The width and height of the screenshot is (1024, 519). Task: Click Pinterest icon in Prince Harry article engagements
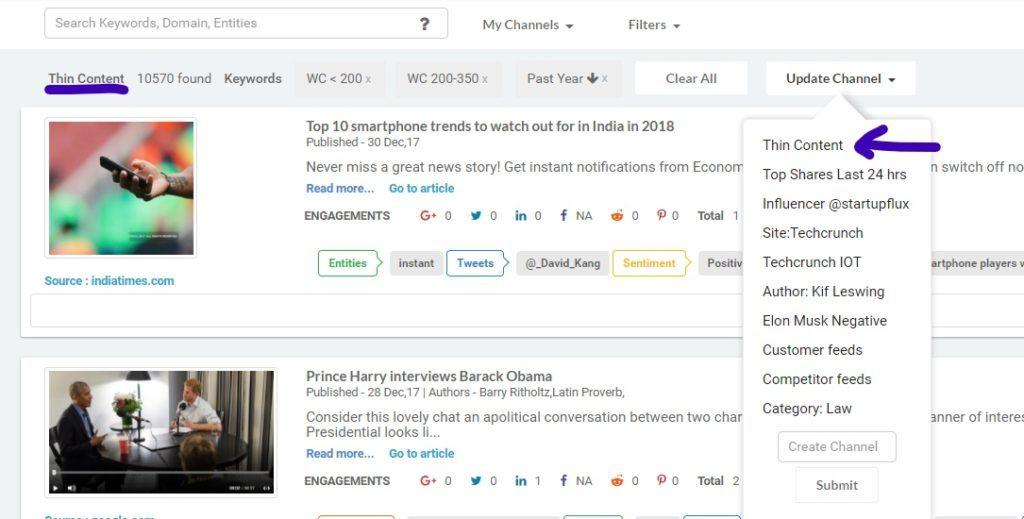[x=662, y=480]
